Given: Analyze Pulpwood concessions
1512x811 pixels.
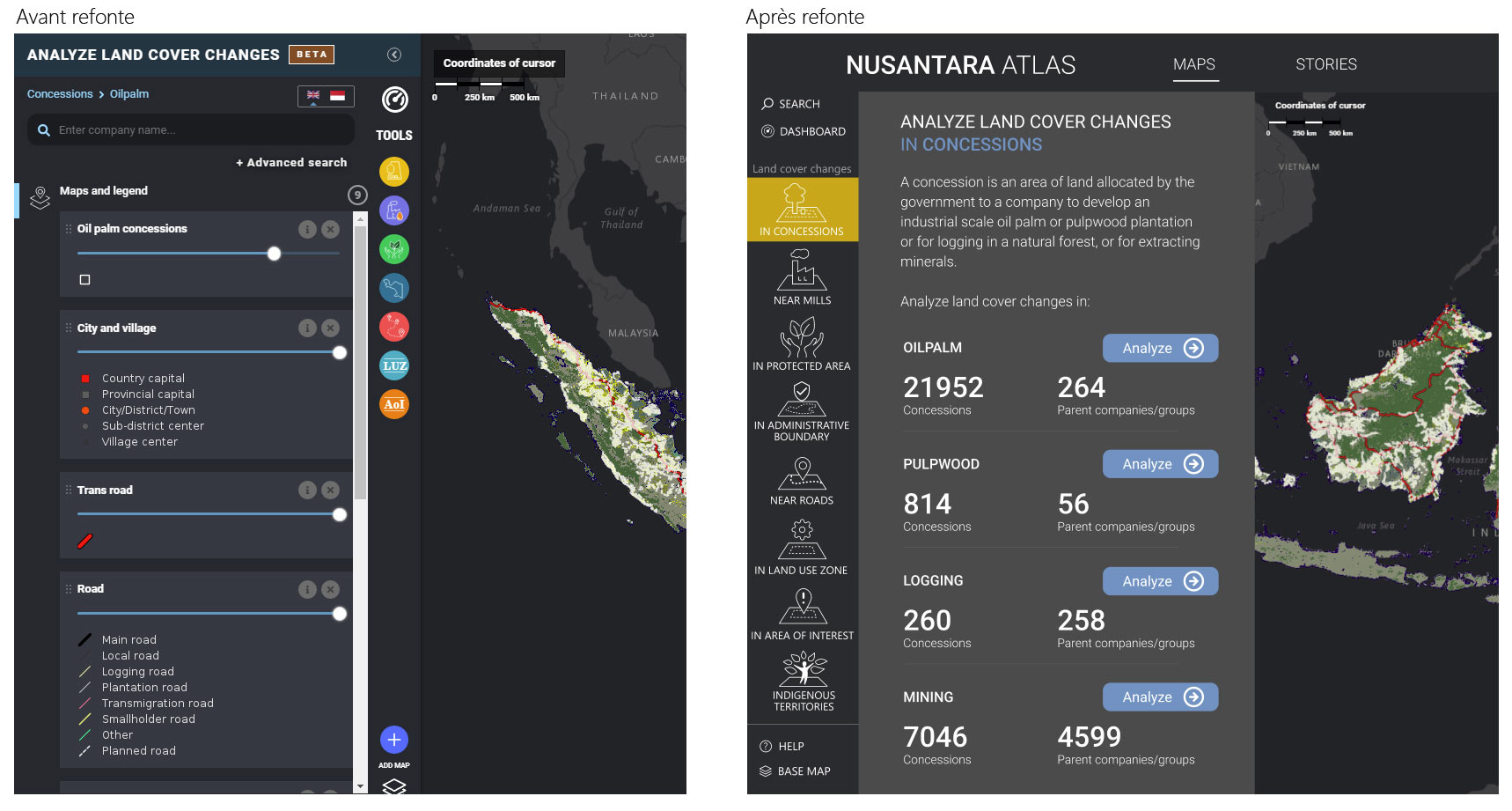Looking at the screenshot, I should (x=1161, y=464).
